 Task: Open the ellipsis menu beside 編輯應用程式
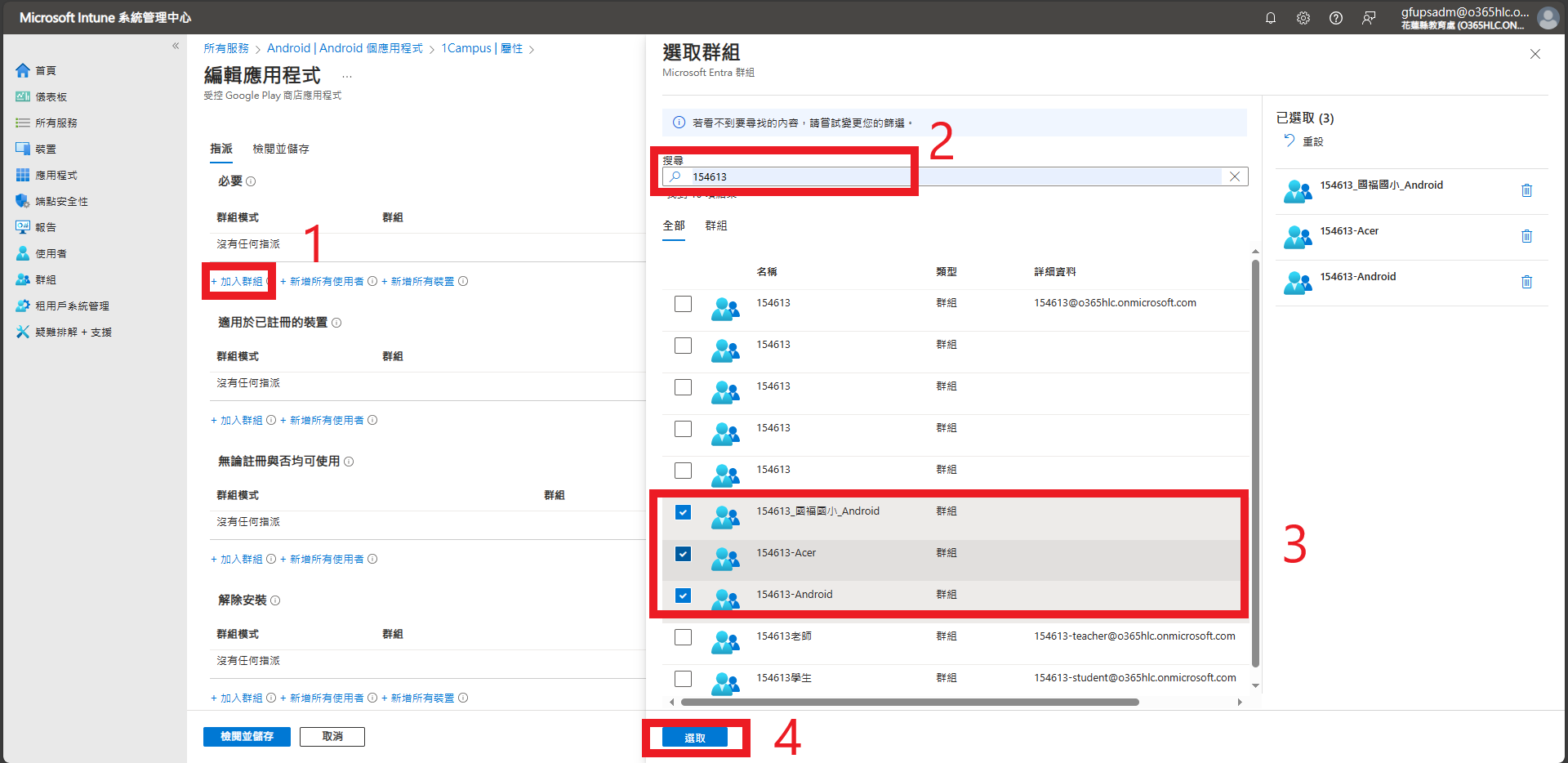(x=347, y=76)
